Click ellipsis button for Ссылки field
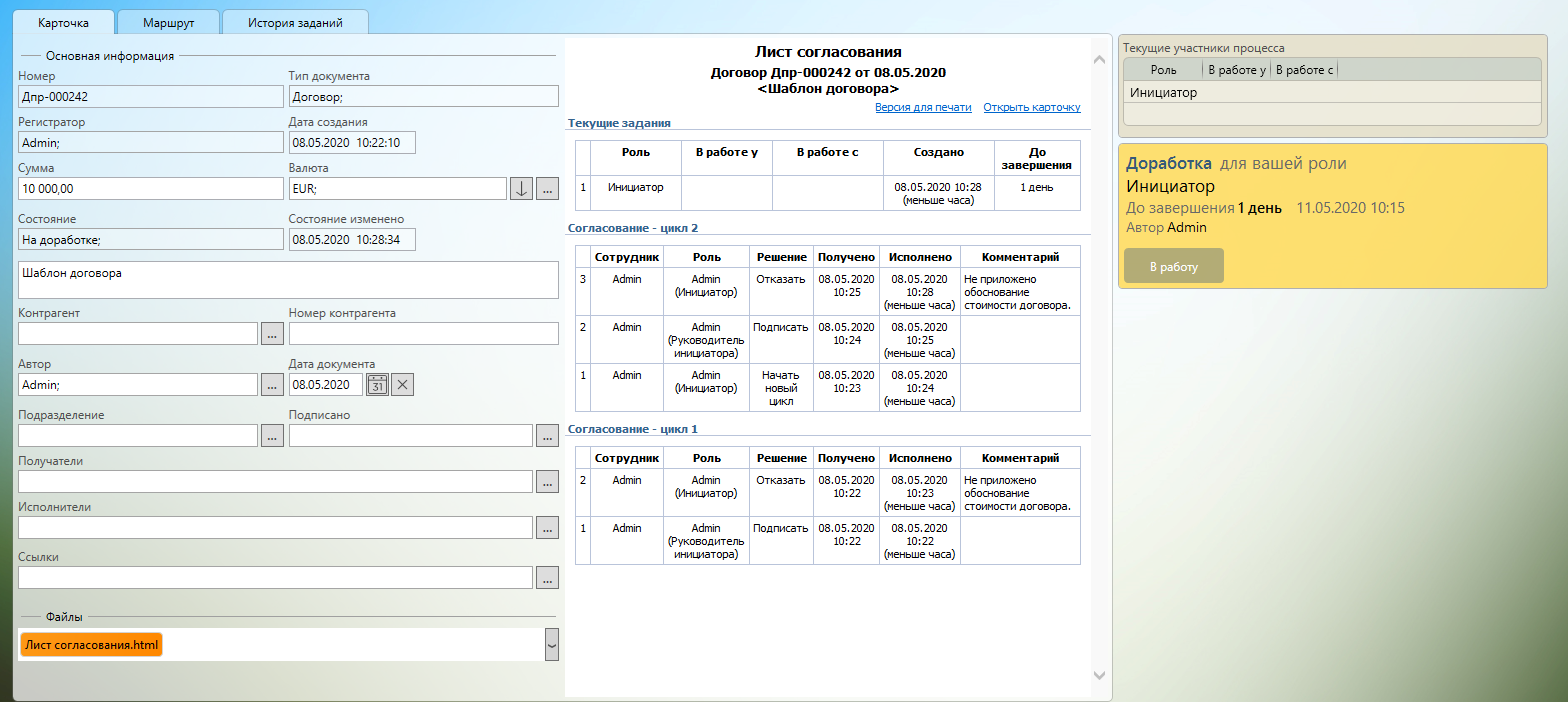Screen dimensions: 1568x702 [x=547, y=577]
